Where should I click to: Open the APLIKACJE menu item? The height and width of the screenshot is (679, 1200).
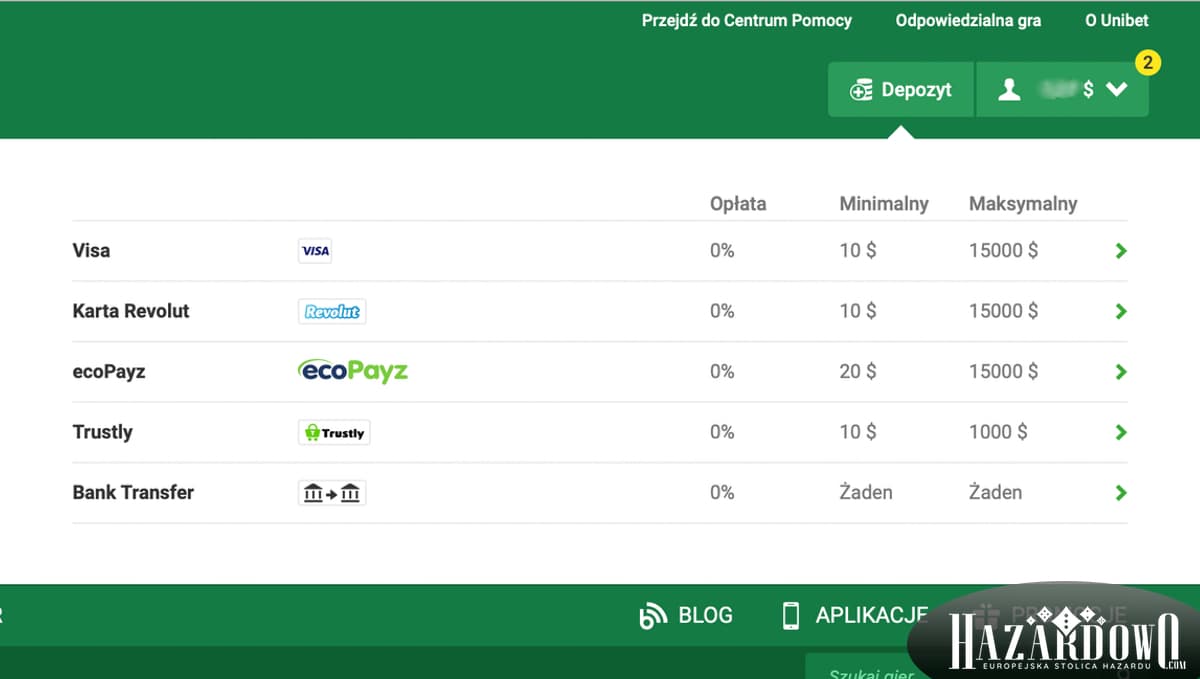coord(855,616)
